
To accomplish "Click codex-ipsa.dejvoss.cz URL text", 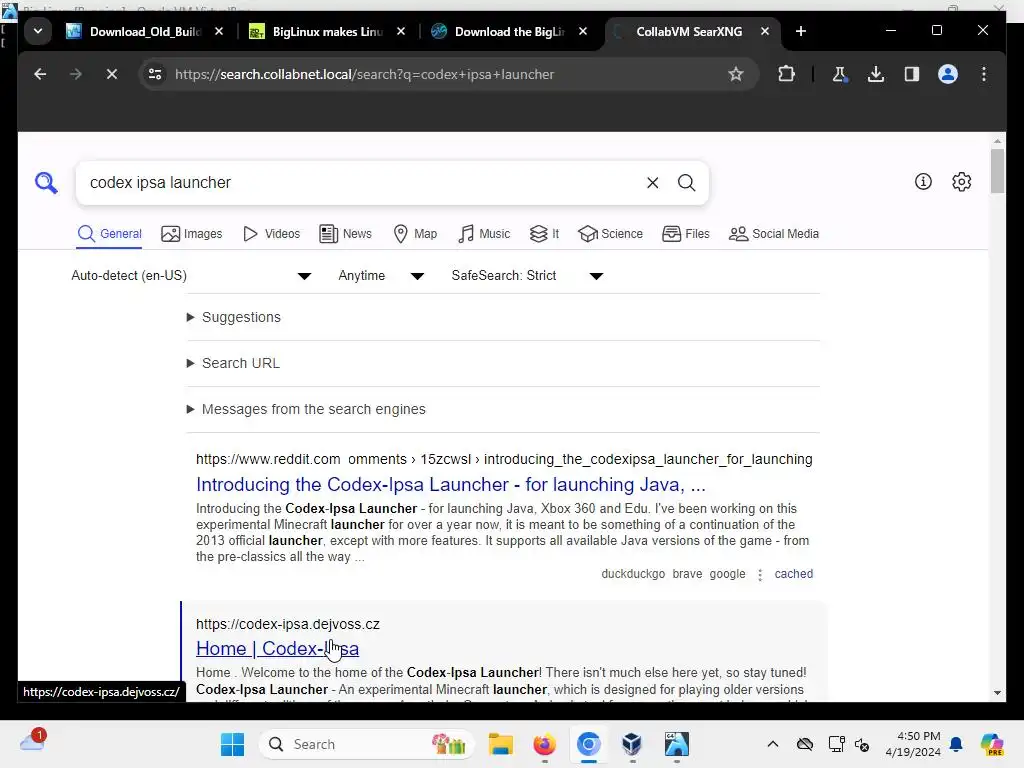I will point(288,624).
